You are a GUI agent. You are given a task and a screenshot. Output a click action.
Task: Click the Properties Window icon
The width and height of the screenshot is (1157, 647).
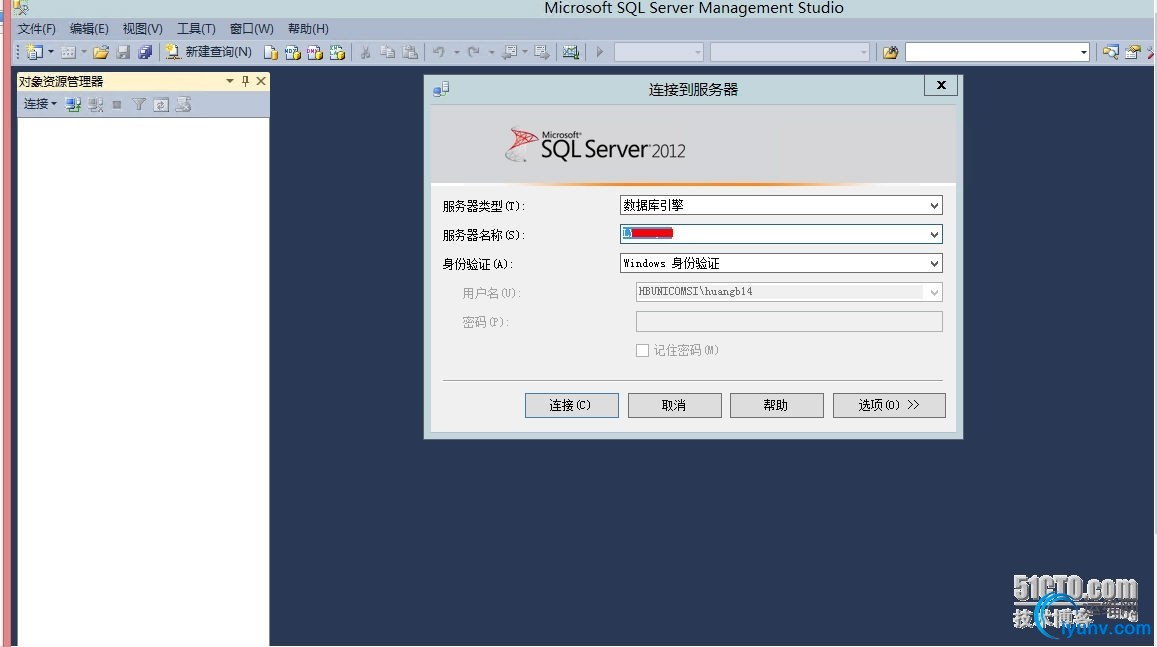1133,52
